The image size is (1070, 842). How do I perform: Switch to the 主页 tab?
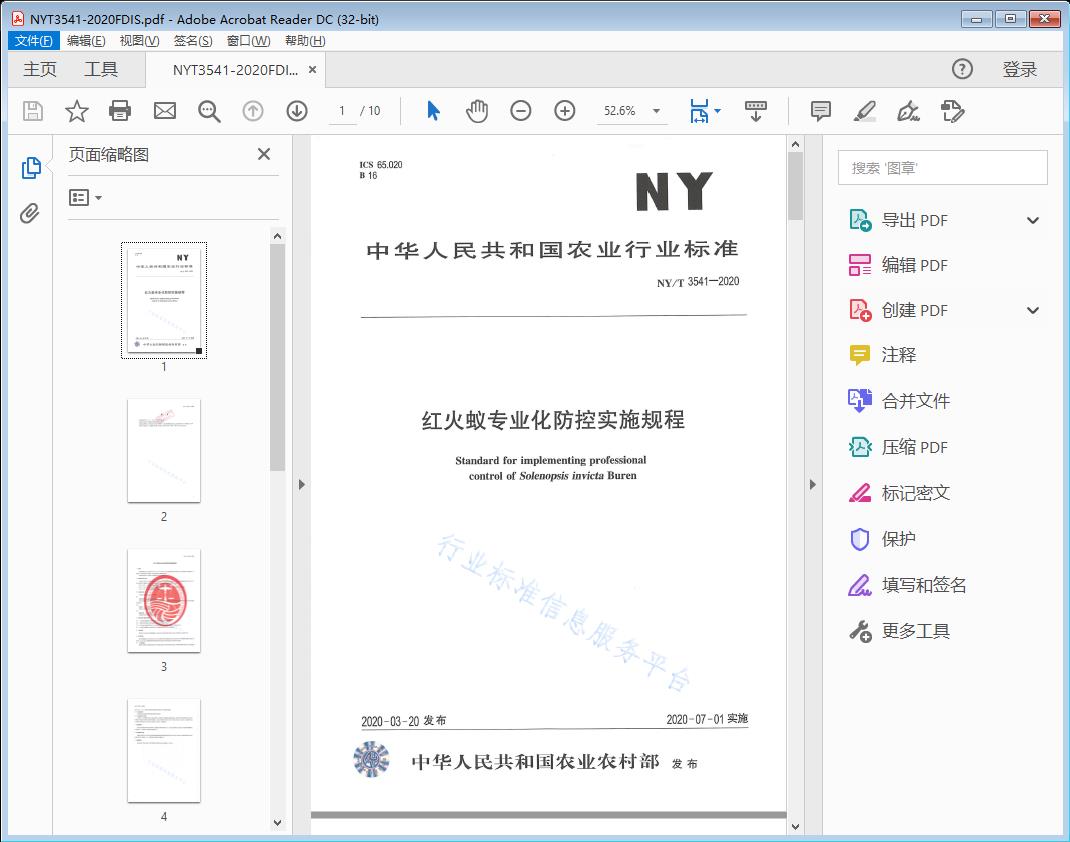coord(40,69)
